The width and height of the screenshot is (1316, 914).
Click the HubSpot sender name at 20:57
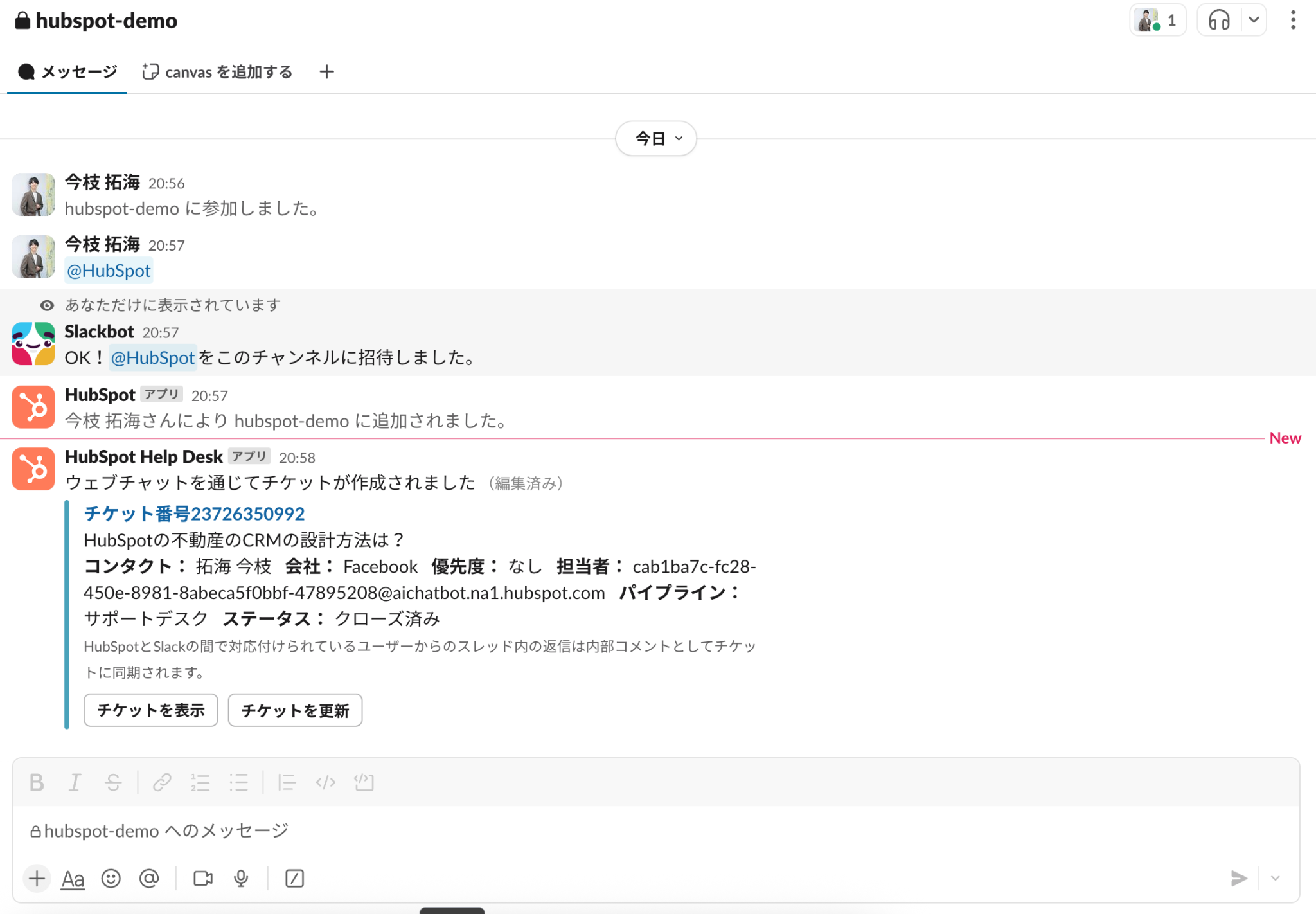tap(100, 395)
